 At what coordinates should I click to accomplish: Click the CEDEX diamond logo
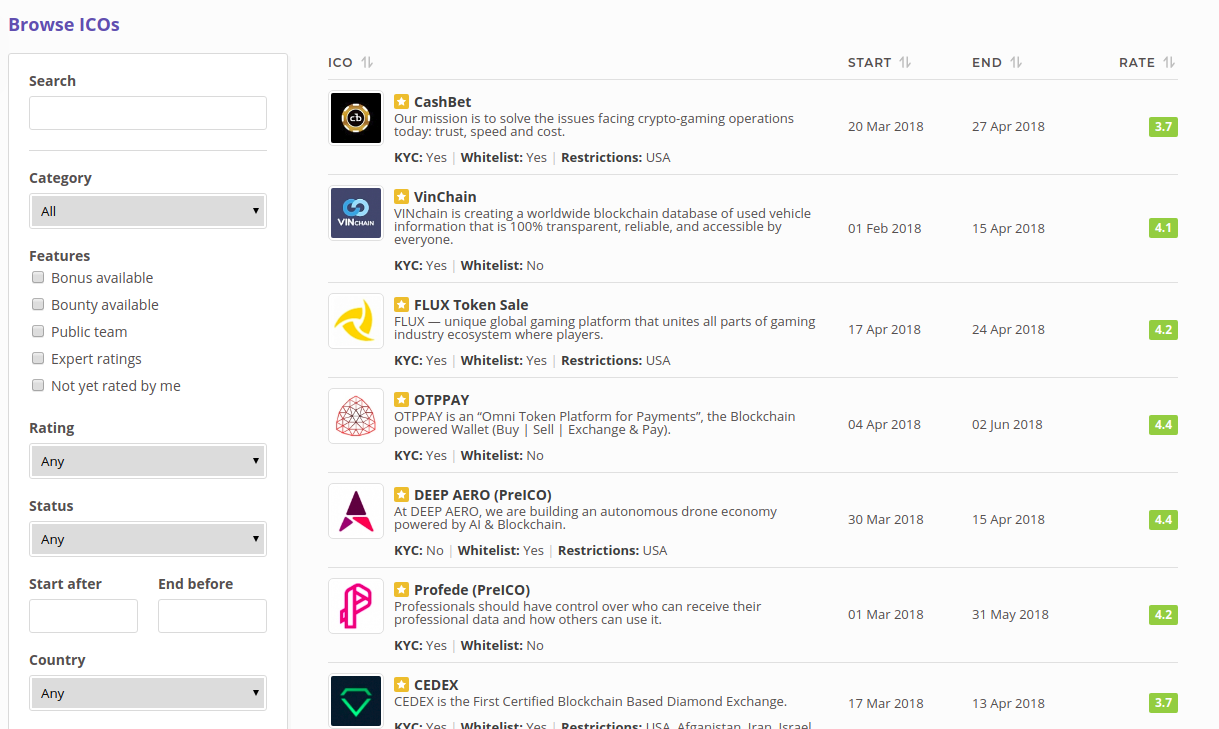click(356, 700)
